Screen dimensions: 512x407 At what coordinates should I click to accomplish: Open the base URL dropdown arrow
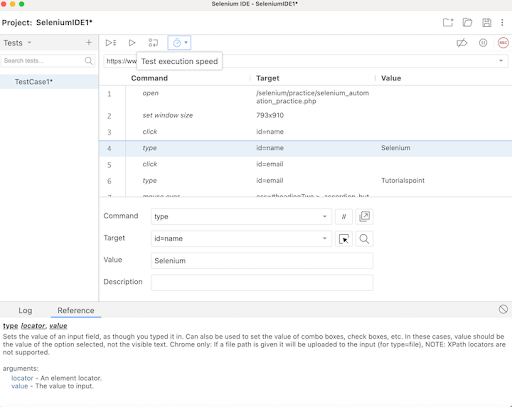[x=501, y=61]
